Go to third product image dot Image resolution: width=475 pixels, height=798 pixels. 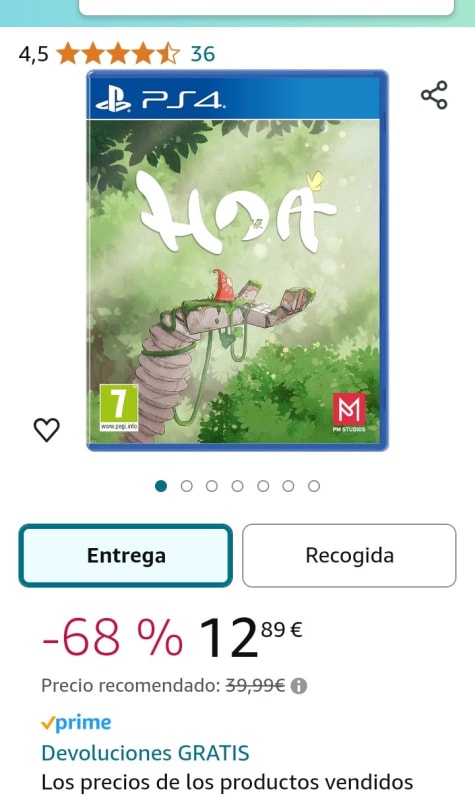coord(212,486)
